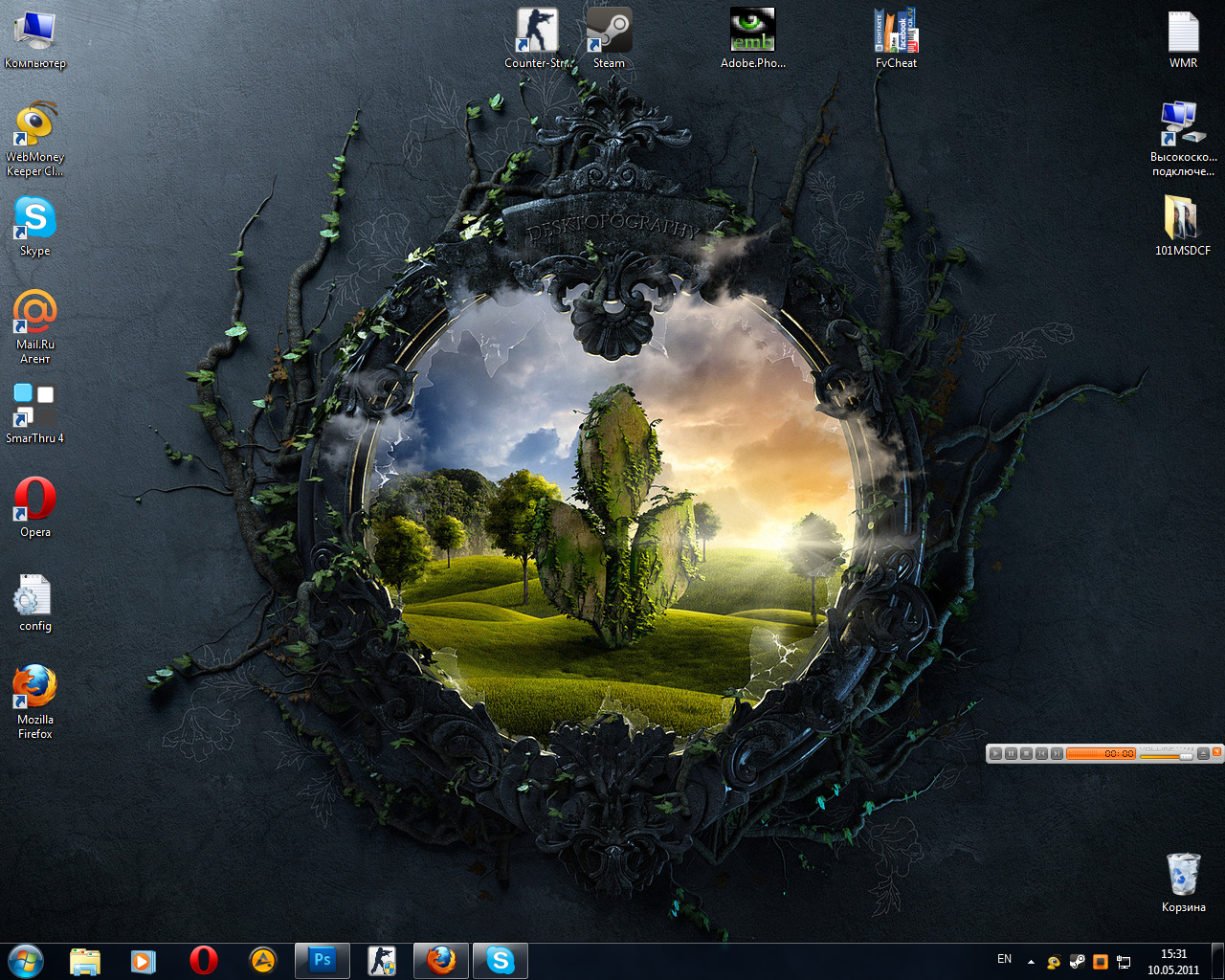Image resolution: width=1225 pixels, height=980 pixels.
Task: Select the Adobe Photoshop desktop icon
Action: (x=753, y=39)
